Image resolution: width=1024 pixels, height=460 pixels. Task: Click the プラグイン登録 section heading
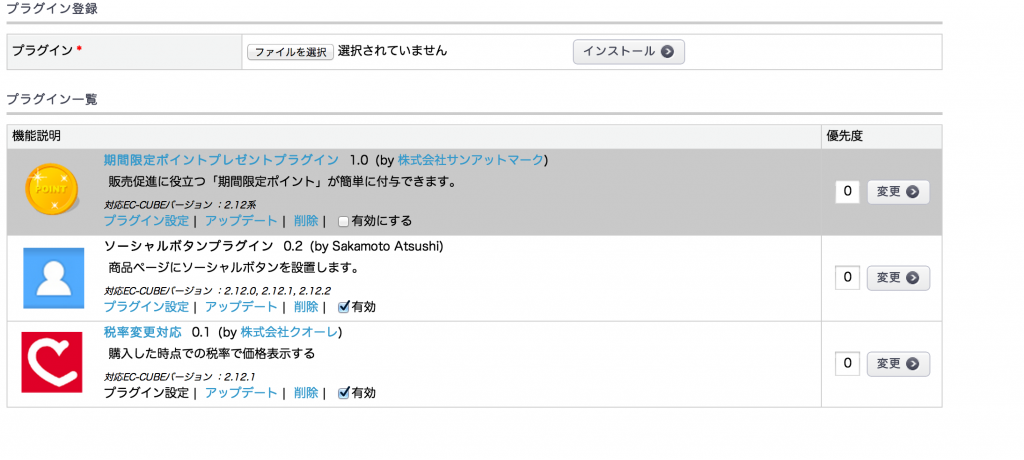(x=52, y=9)
